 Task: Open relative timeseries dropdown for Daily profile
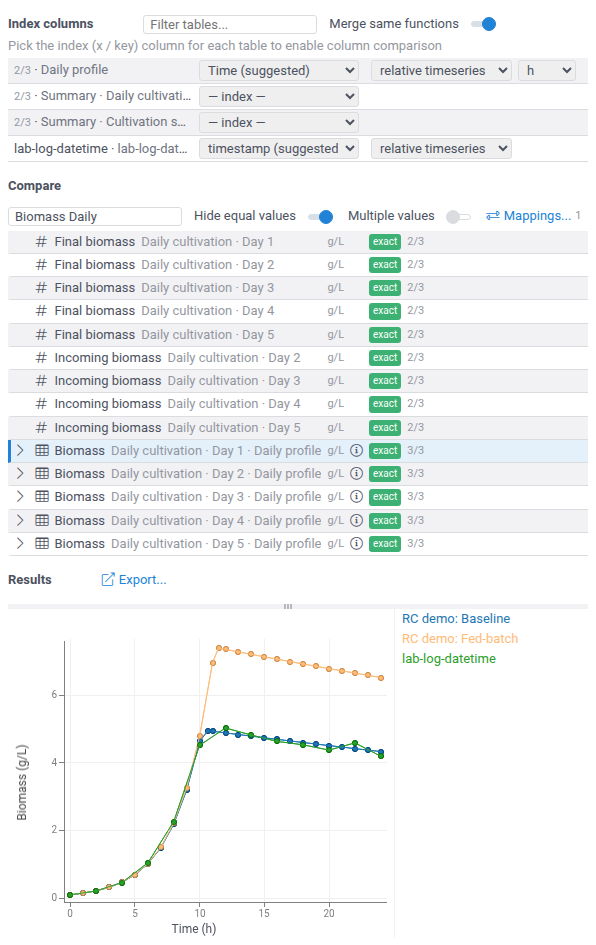441,71
